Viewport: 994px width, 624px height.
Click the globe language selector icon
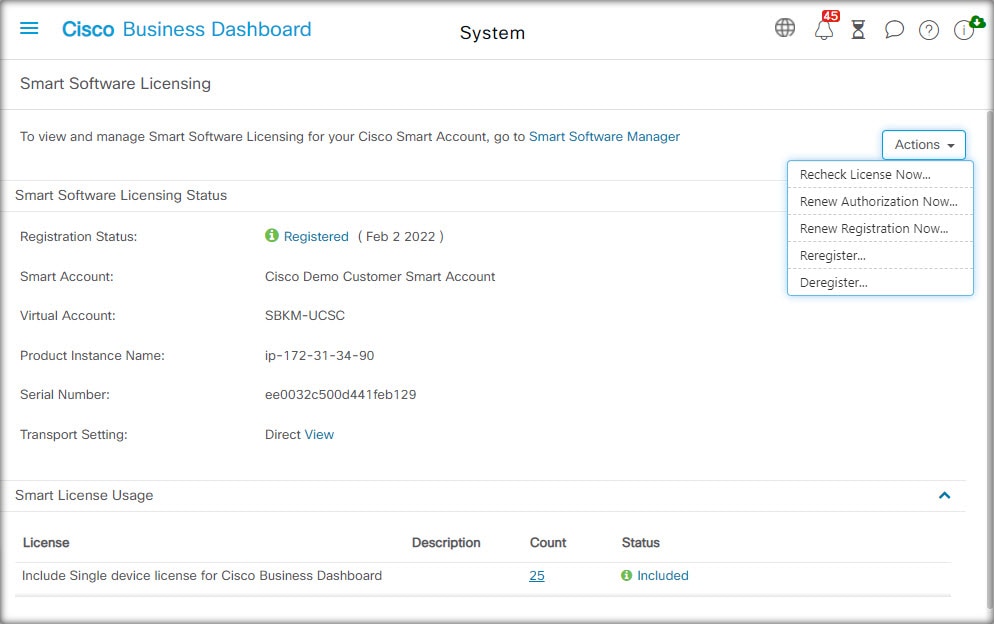(x=785, y=28)
